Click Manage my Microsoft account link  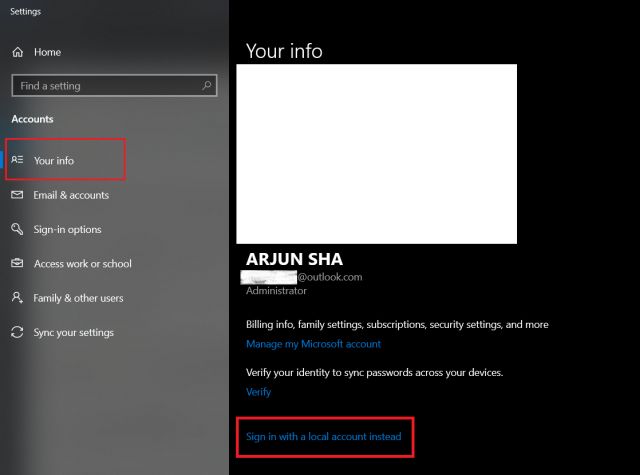(x=313, y=344)
